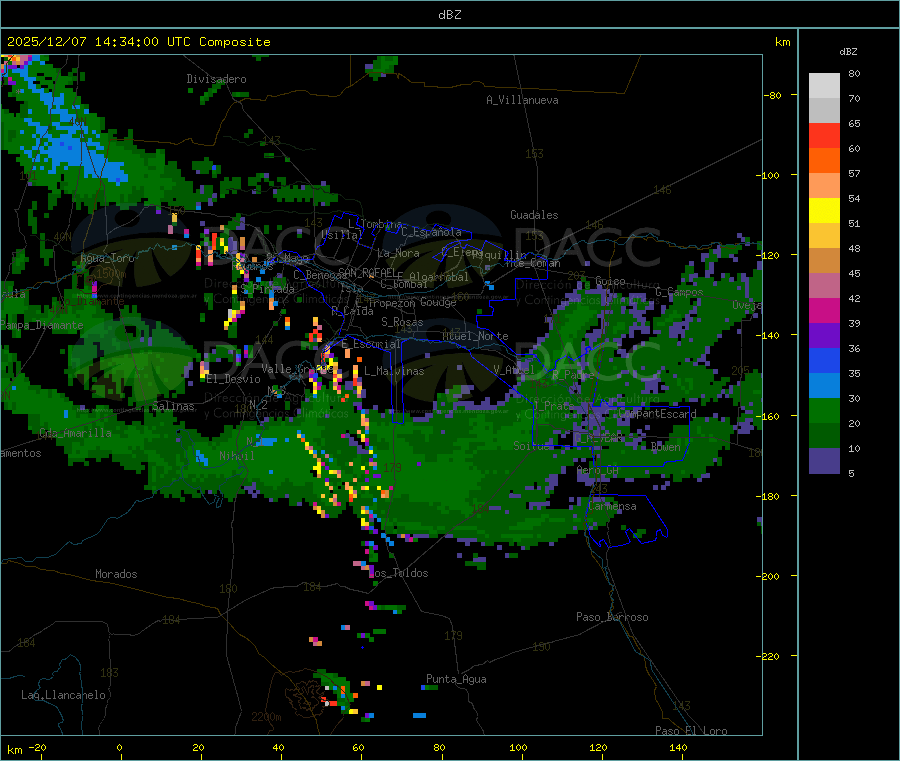
Task: Click the 'Pampa_Diamante' label
Action: tap(42, 325)
